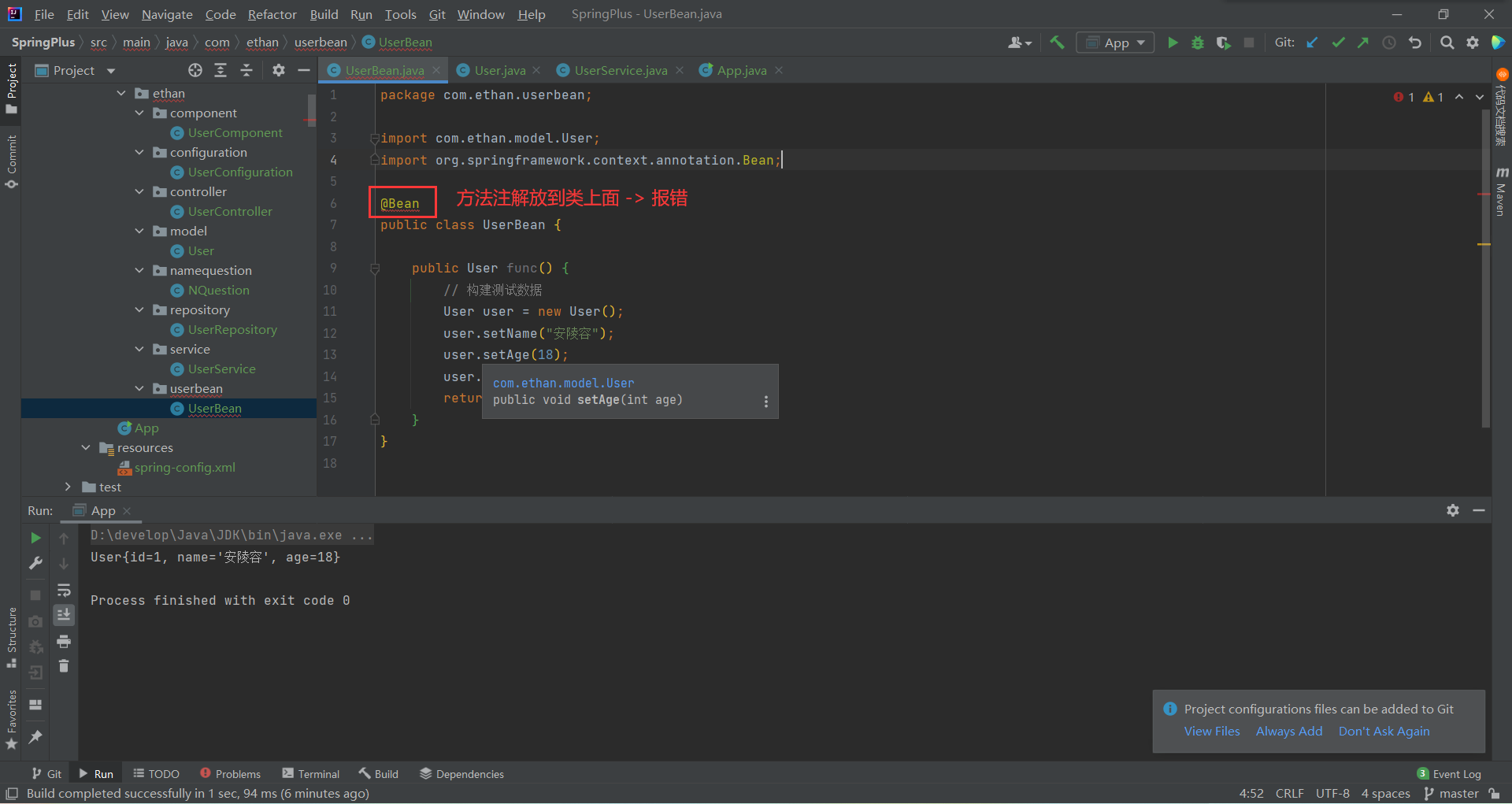Open Problems tool window button
This screenshot has height=804, width=1512.
click(230, 774)
